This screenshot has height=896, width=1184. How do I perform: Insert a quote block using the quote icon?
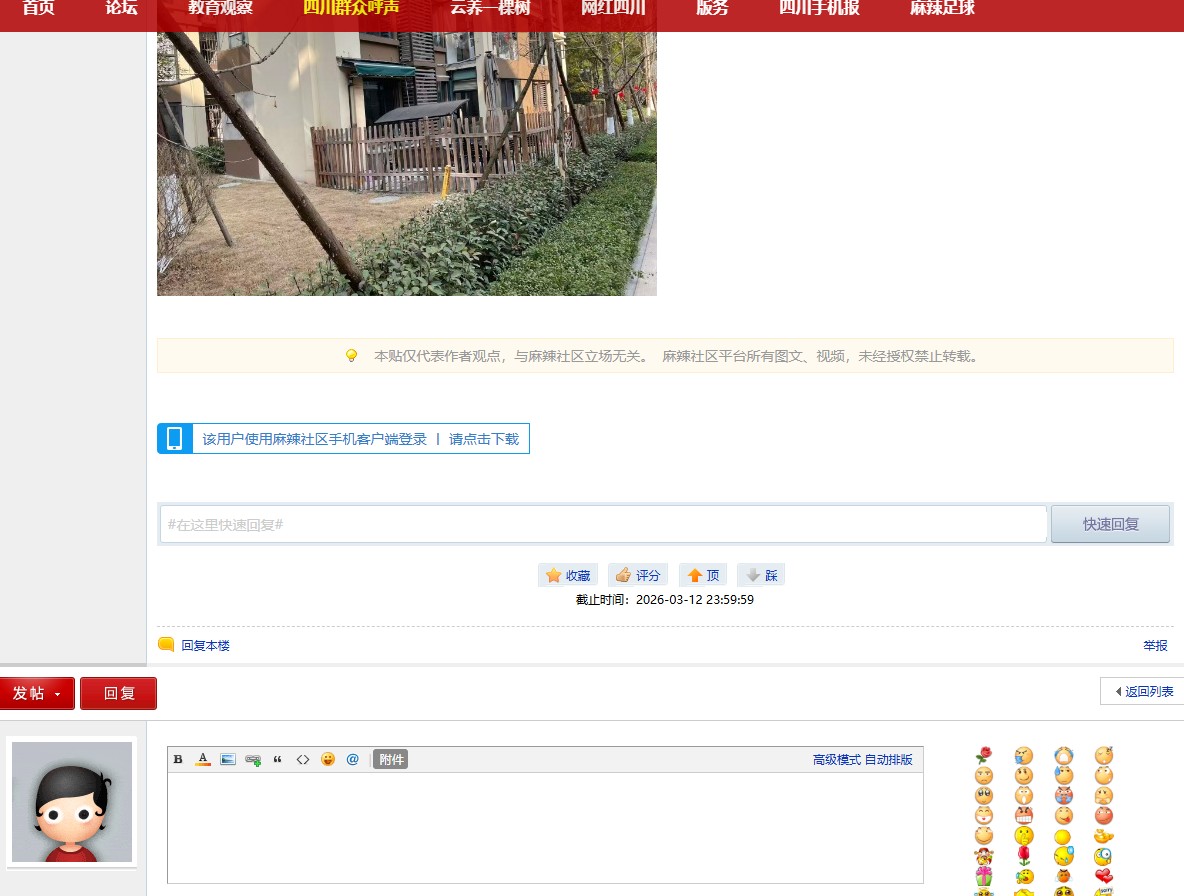pos(278,760)
